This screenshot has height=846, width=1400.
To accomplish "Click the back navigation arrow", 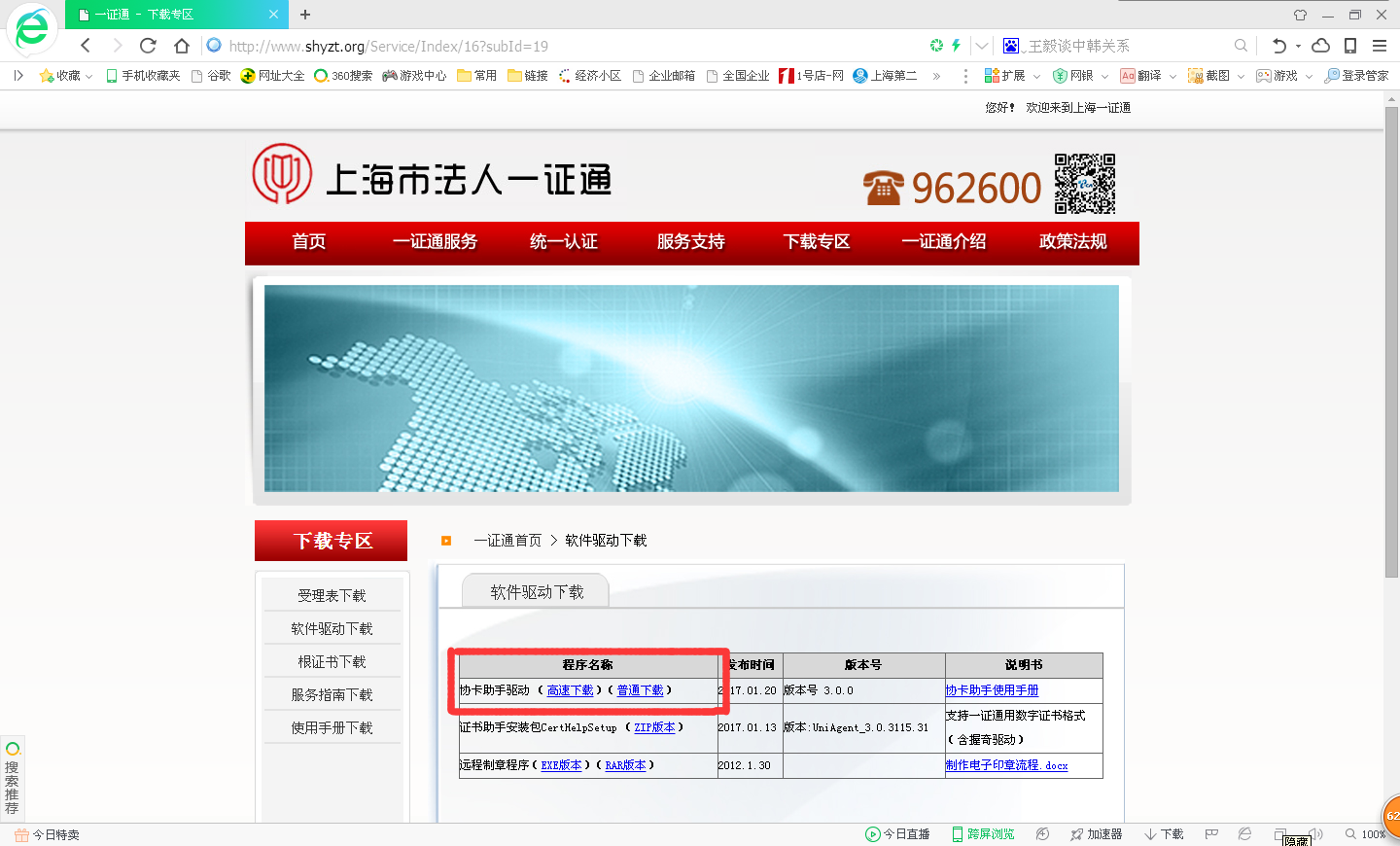I will pyautogui.click(x=86, y=46).
